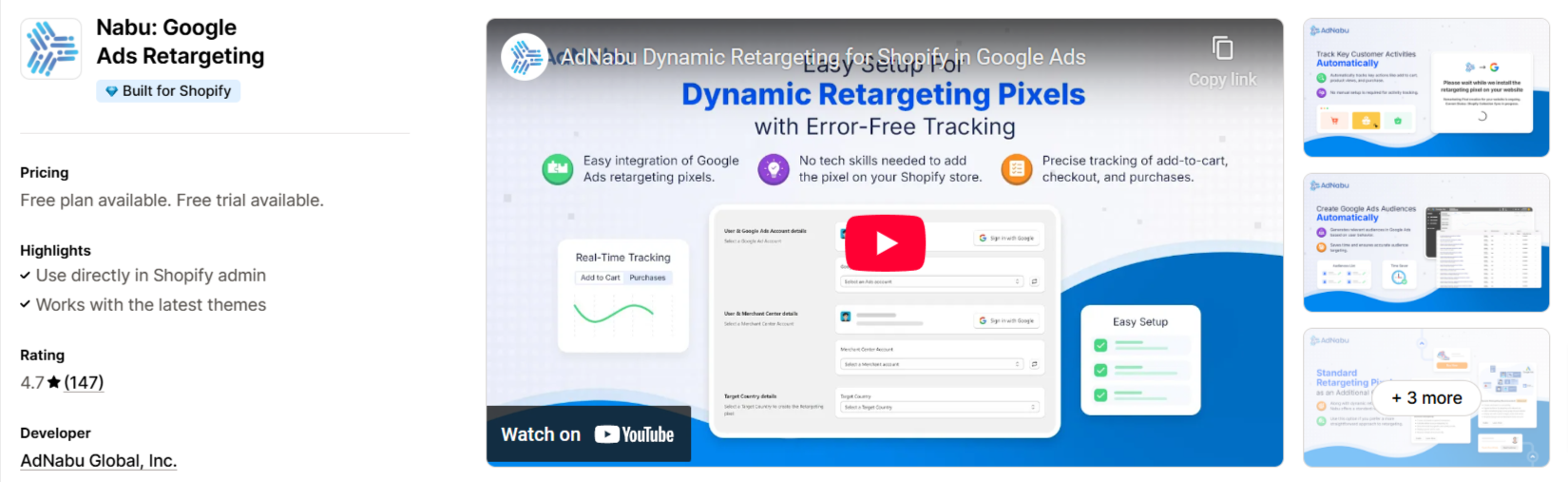Click the orange precise tracking icon in video
This screenshot has width=1568, height=482.
pos(1017,169)
